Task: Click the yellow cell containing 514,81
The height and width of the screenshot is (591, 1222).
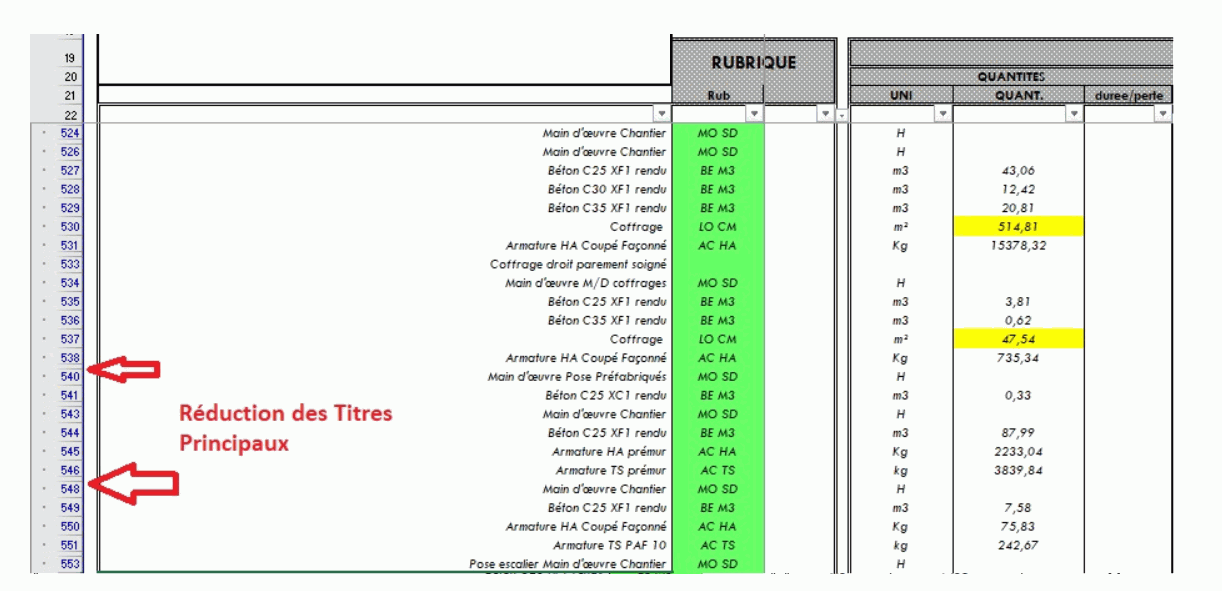Action: click(x=1018, y=227)
